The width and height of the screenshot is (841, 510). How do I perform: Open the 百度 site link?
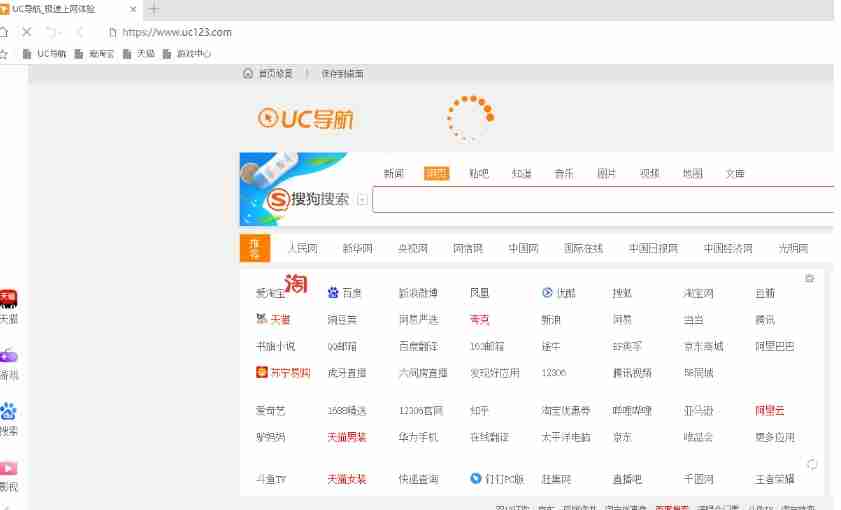[345, 293]
